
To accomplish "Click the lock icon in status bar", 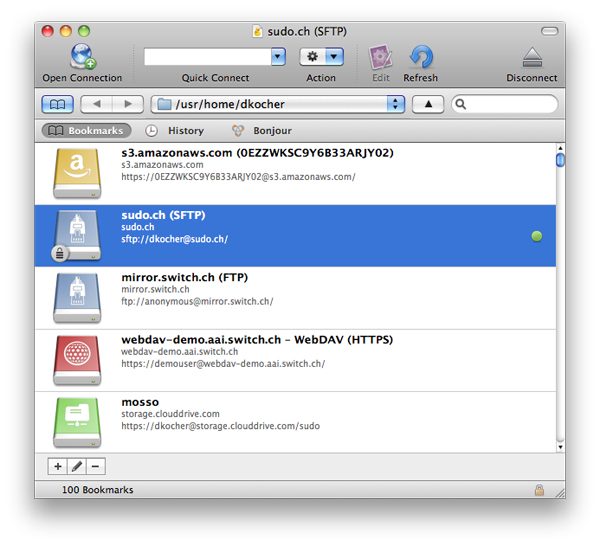I will (x=539, y=489).
